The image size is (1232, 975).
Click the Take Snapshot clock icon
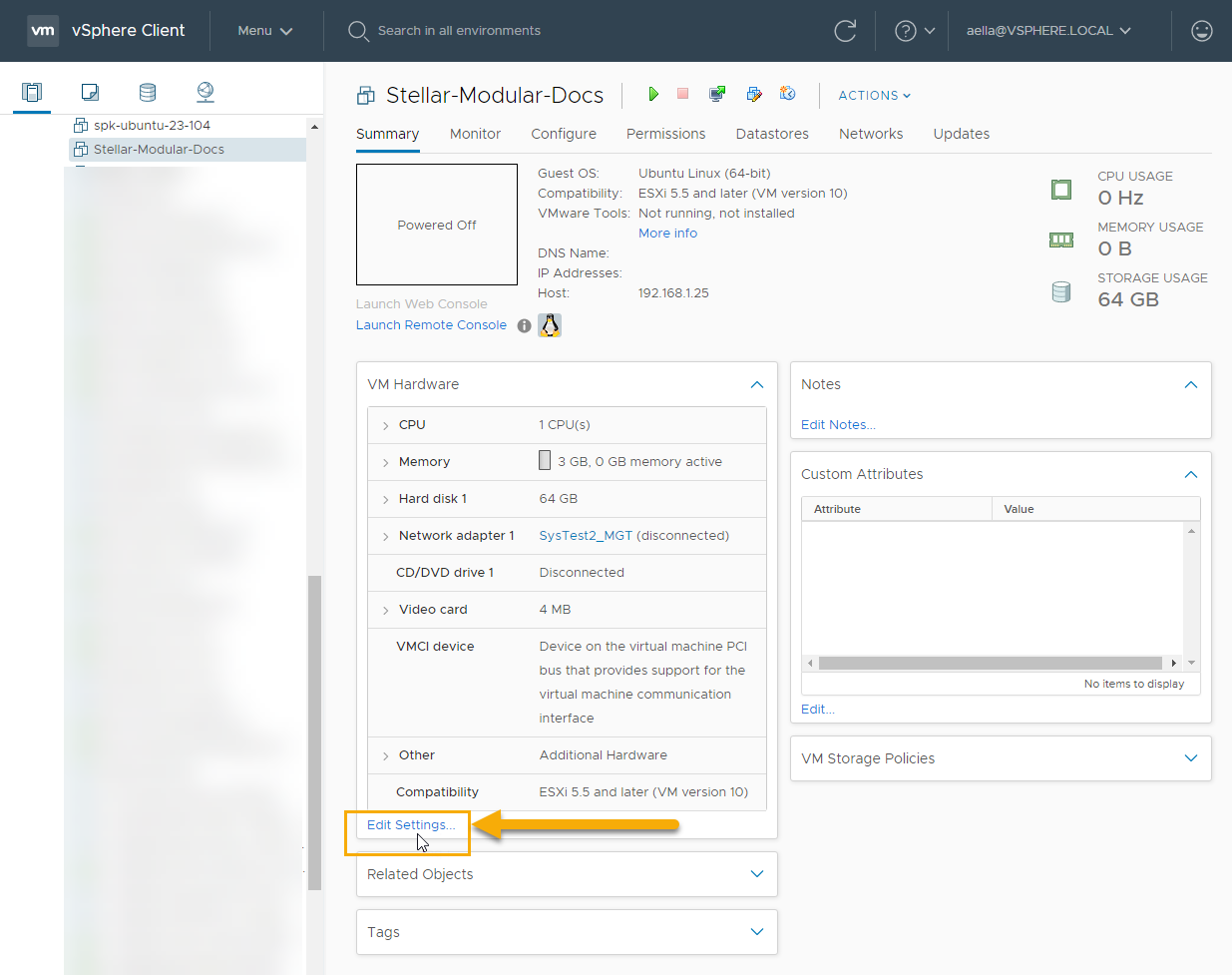point(787,94)
